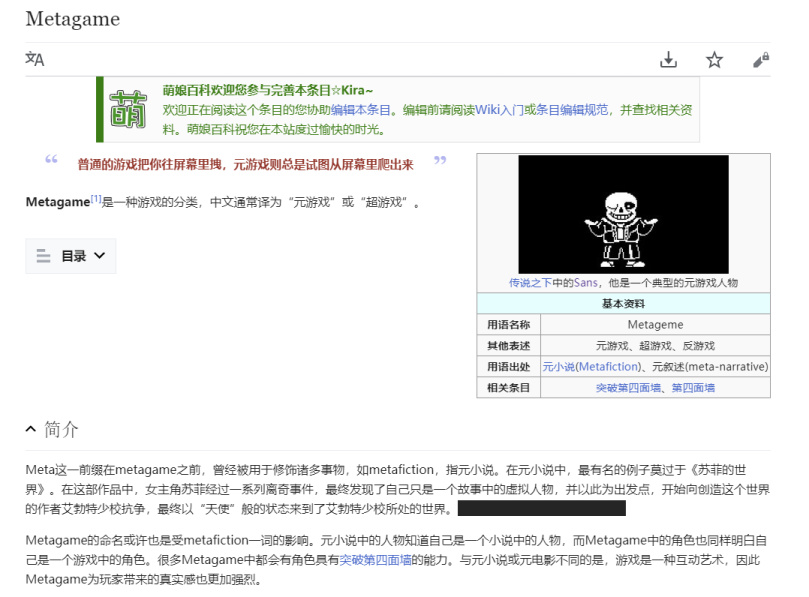Collapse the 简介 section
This screenshot has width=809, height=597.
point(31,429)
